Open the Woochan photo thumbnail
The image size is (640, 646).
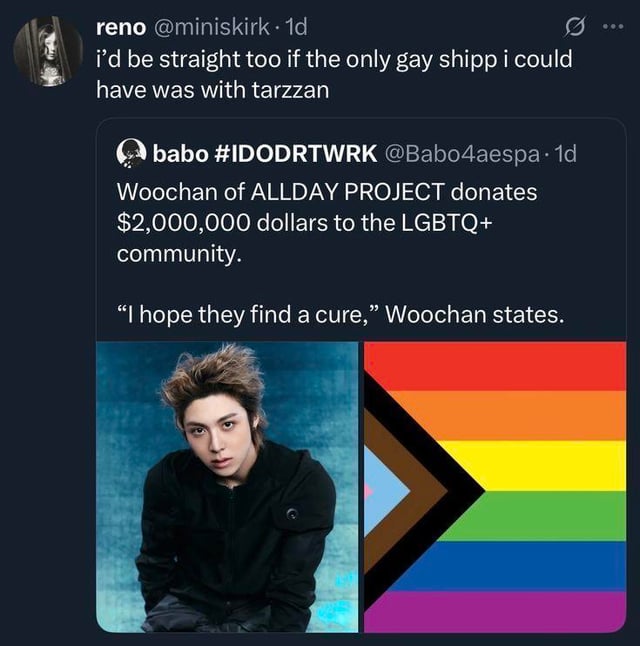pyautogui.click(x=227, y=487)
